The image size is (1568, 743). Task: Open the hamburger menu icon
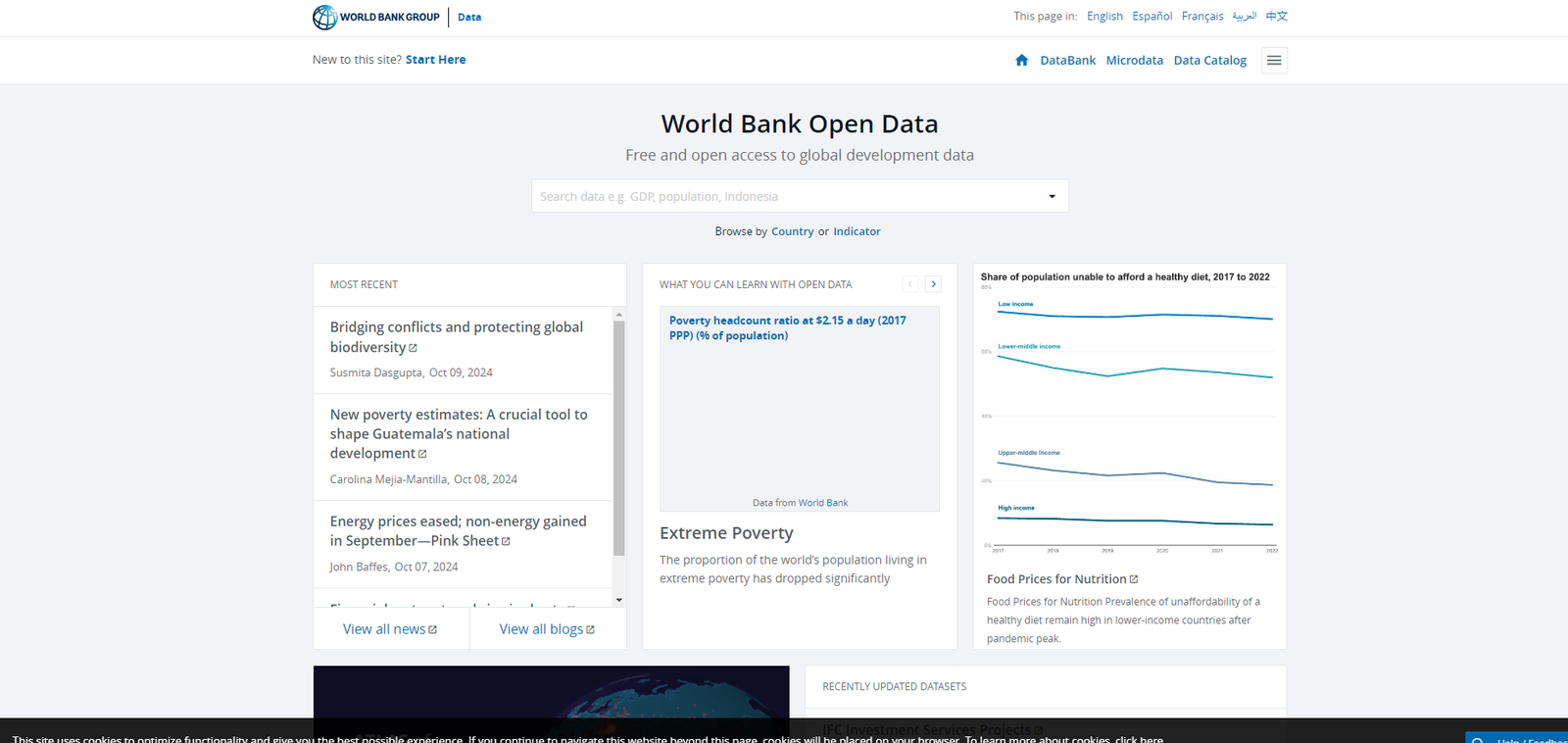[x=1274, y=60]
